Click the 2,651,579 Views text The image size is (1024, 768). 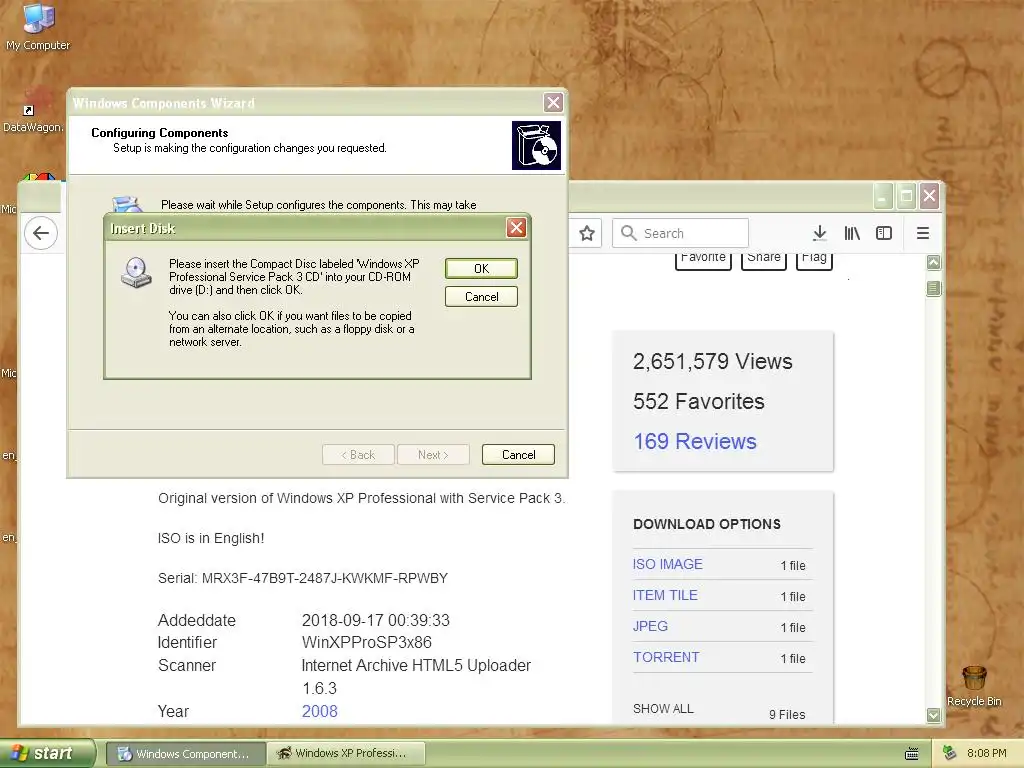712,361
